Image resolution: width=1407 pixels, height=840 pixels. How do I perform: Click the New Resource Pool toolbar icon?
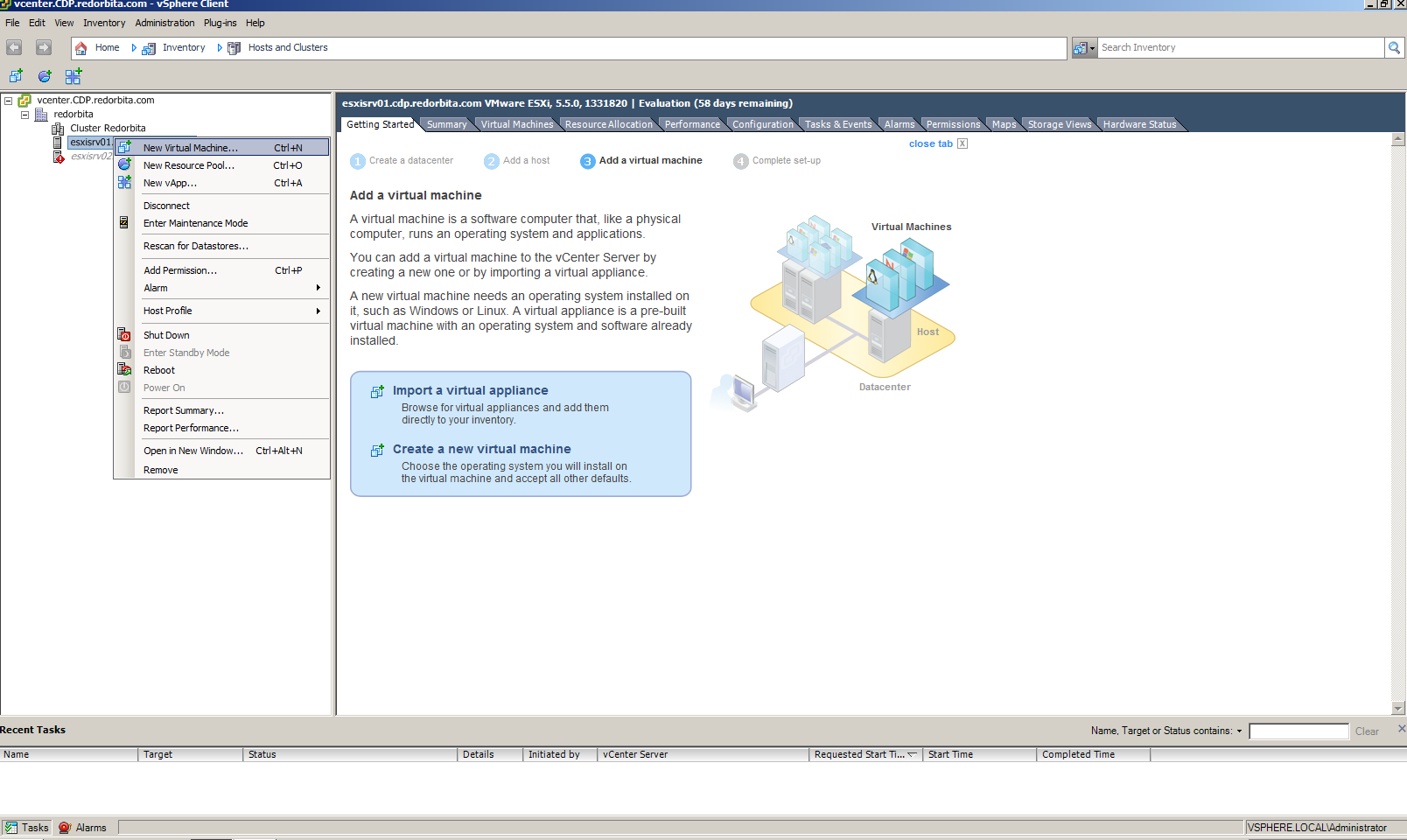(44, 76)
